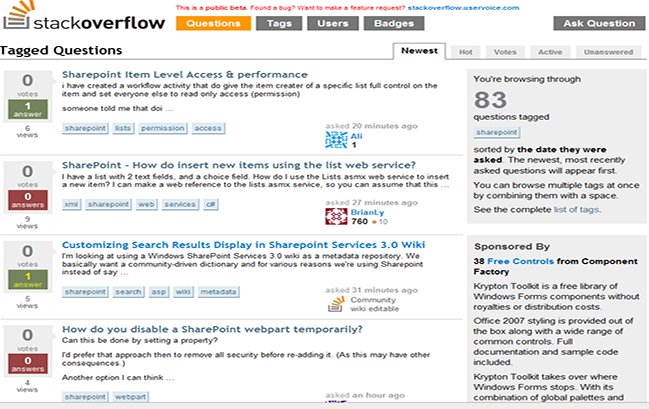Click the 'web' tag

pos(146,204)
